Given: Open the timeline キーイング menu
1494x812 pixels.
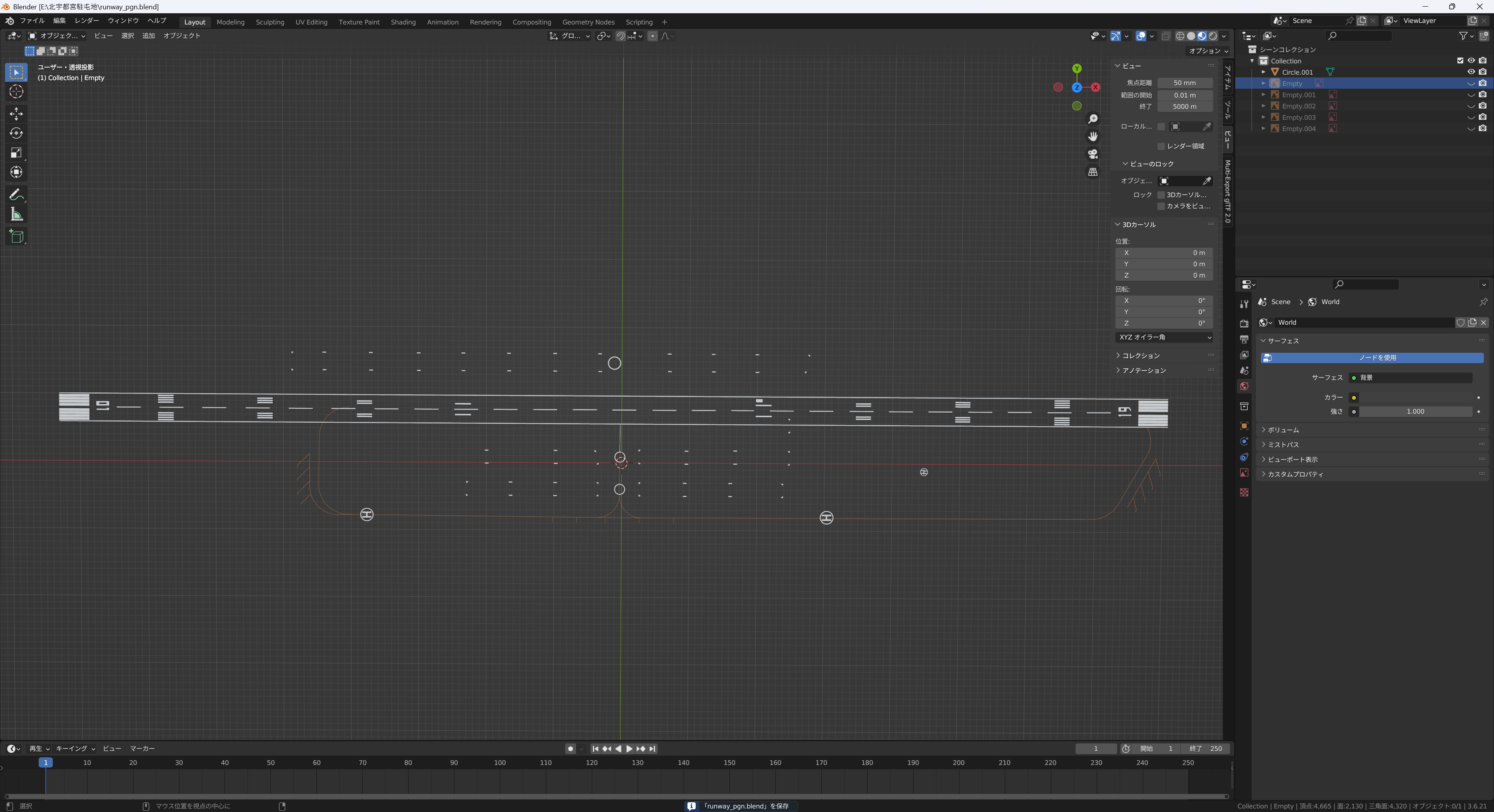Looking at the screenshot, I should (75, 749).
